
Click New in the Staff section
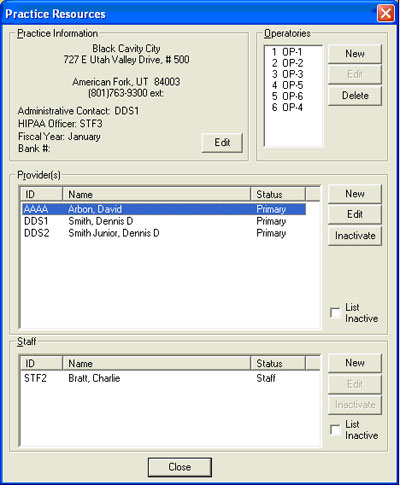pyautogui.click(x=355, y=363)
